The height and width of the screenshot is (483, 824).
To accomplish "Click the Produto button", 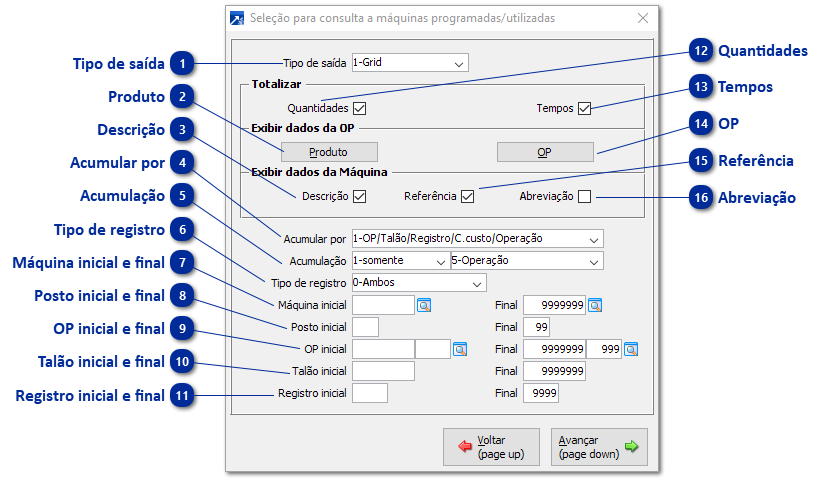I will (329, 152).
